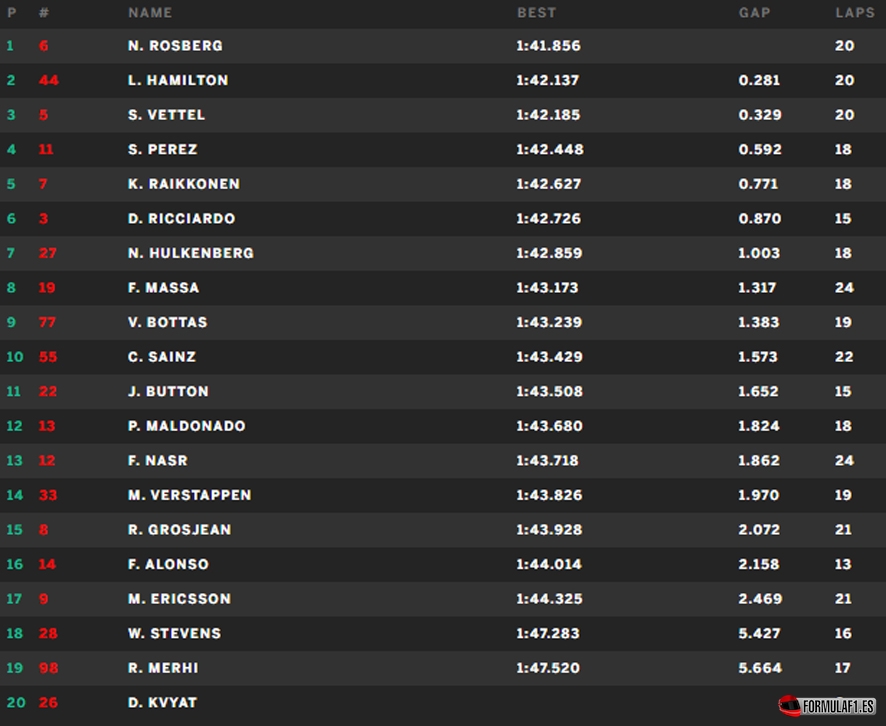
Task: Click S. VETTEL driver name
Action: point(166,115)
